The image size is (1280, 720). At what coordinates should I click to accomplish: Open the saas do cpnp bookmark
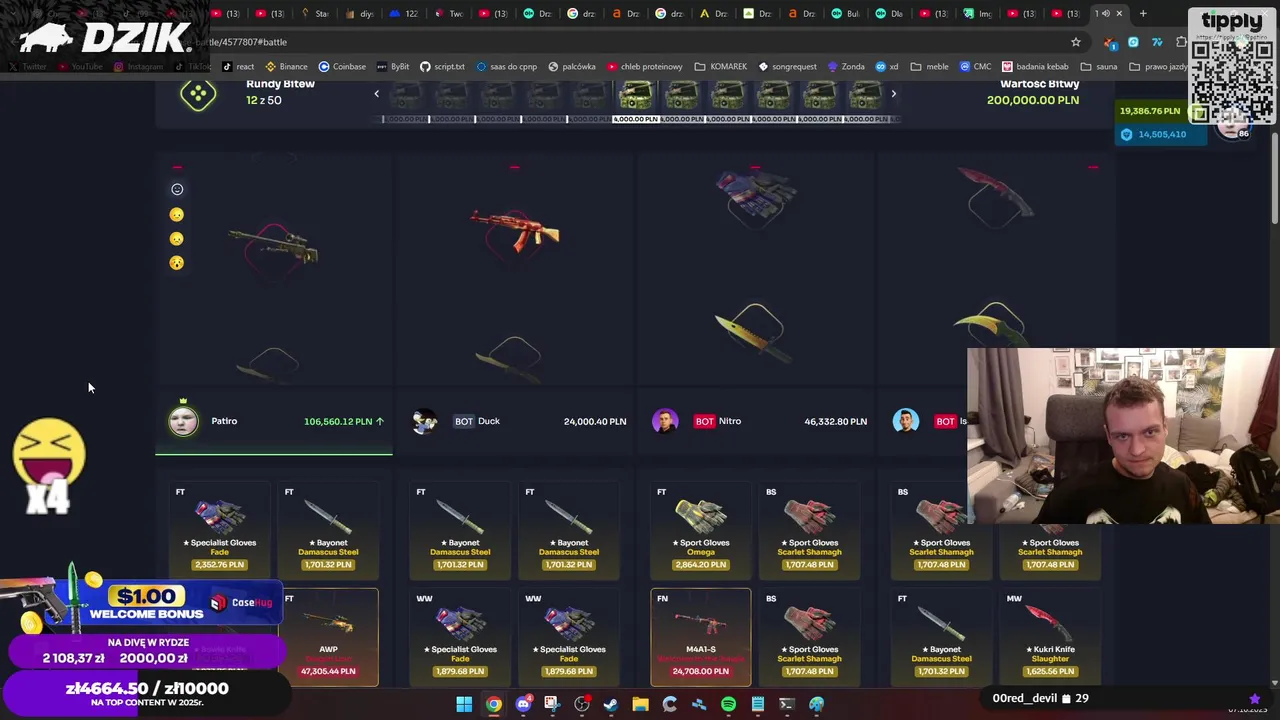[x=507, y=66]
